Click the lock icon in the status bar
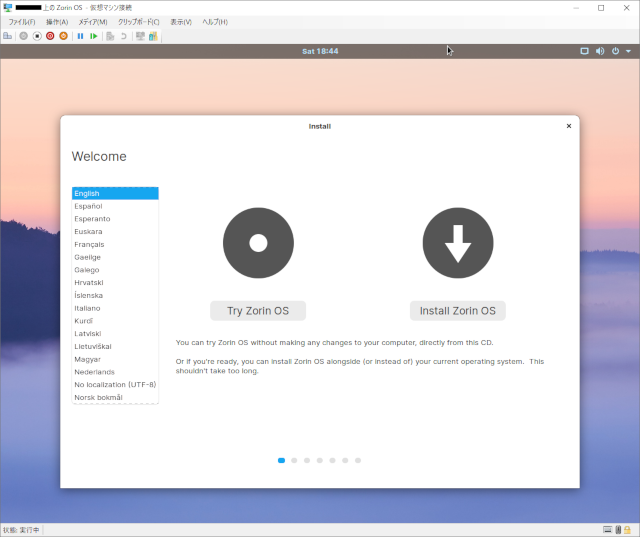 (627, 530)
